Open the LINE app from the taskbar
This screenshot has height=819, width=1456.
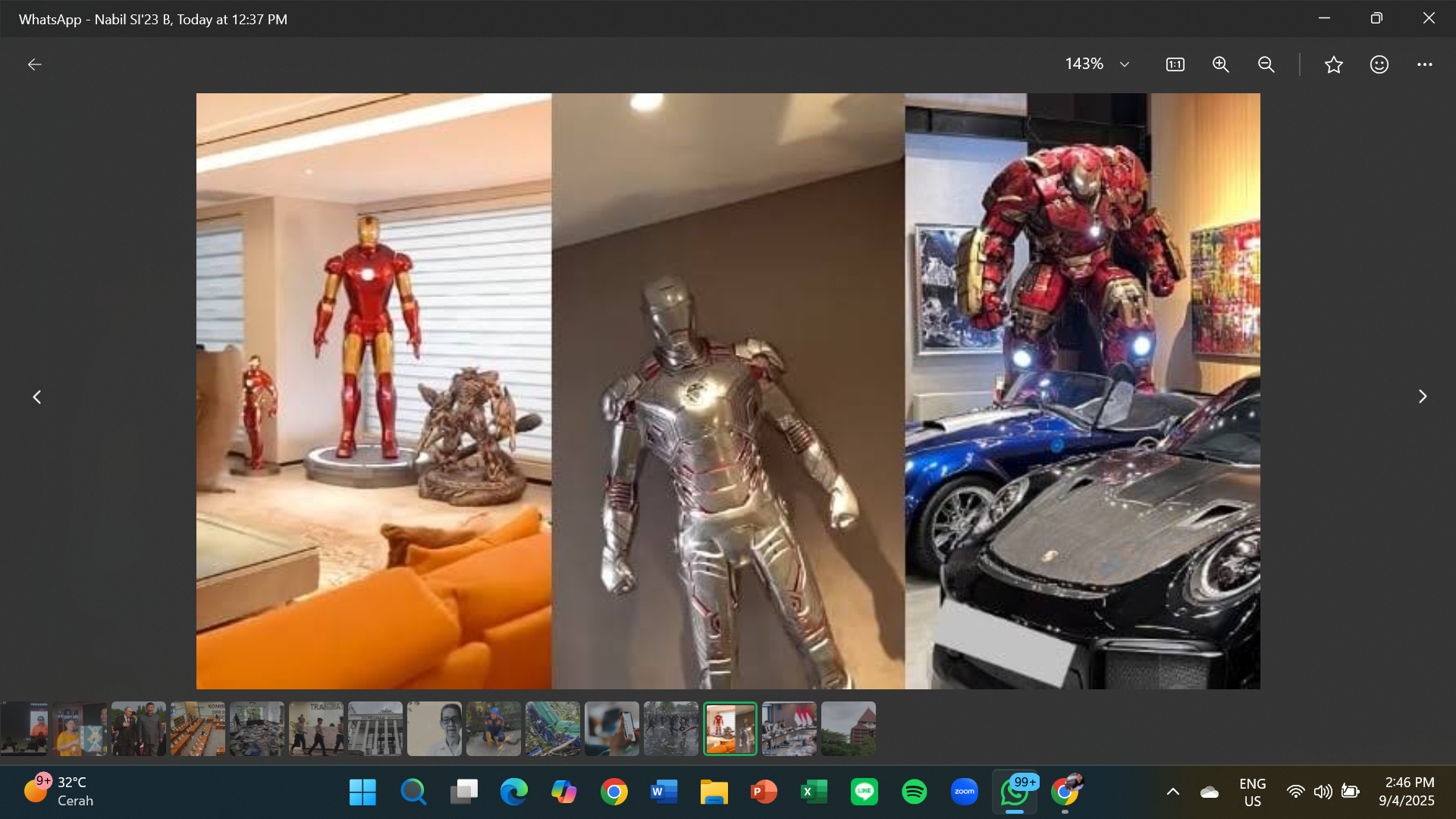(x=864, y=792)
